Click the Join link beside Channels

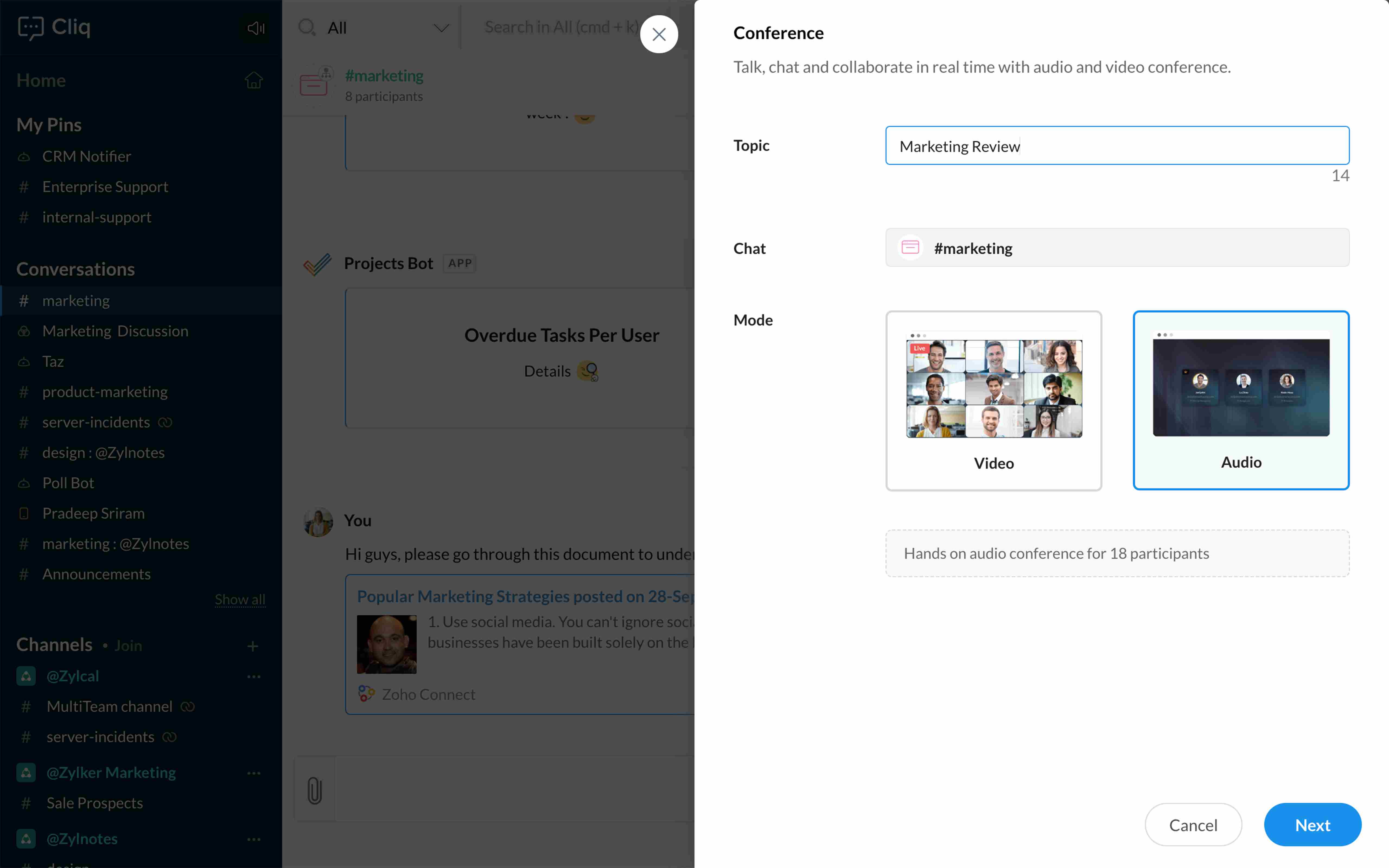point(128,646)
